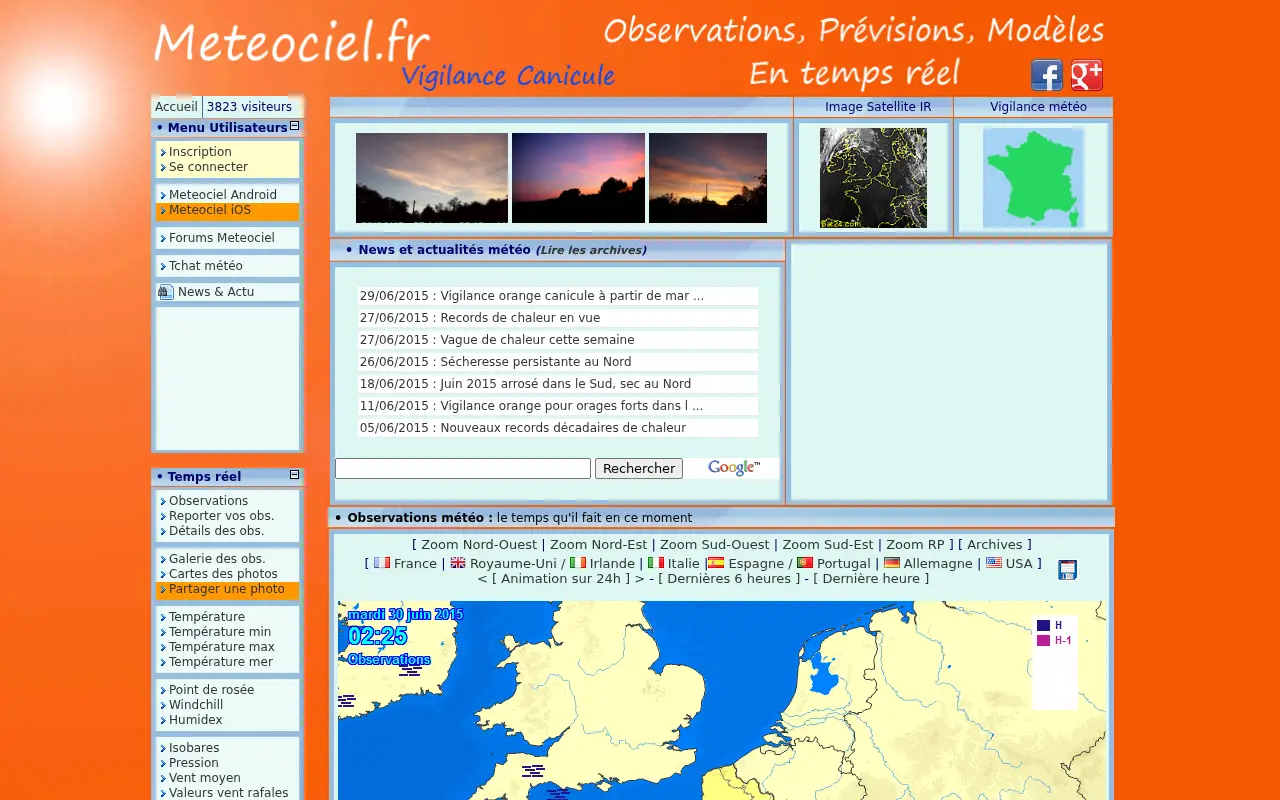Open Température max in sidebar
This screenshot has width=1280, height=800.
point(222,647)
